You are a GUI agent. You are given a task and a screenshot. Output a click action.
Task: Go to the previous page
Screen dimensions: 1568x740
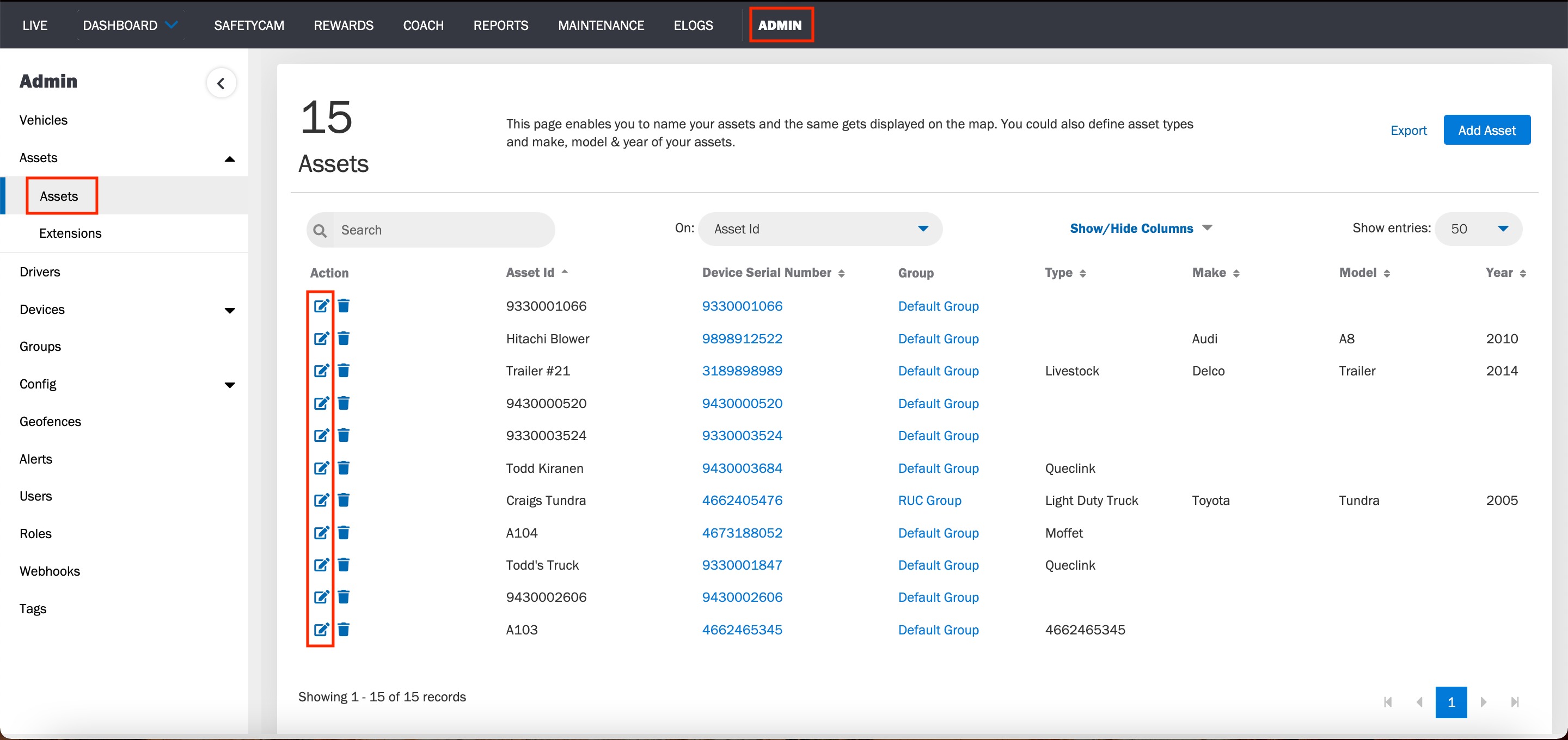point(1419,702)
